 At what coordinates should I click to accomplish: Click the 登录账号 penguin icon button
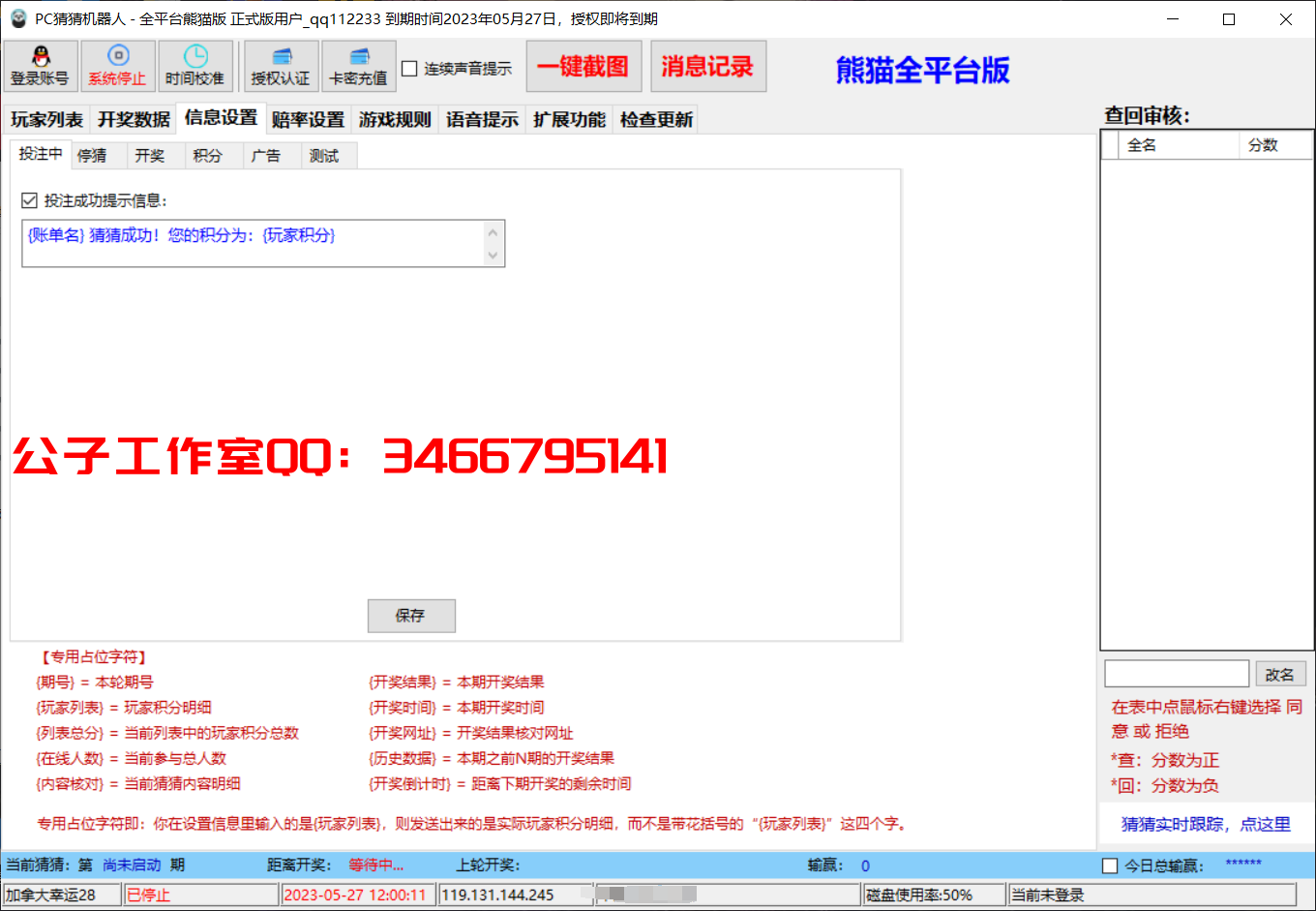pyautogui.click(x=40, y=67)
